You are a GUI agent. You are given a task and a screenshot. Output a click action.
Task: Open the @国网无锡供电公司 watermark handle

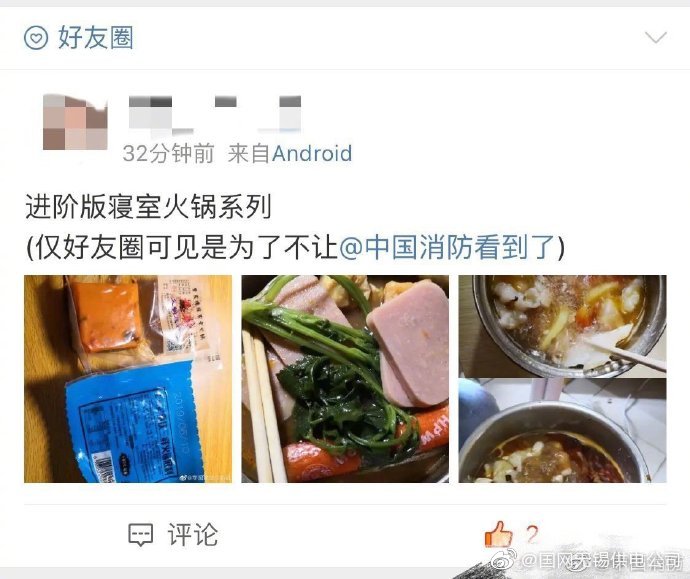[x=601, y=561]
